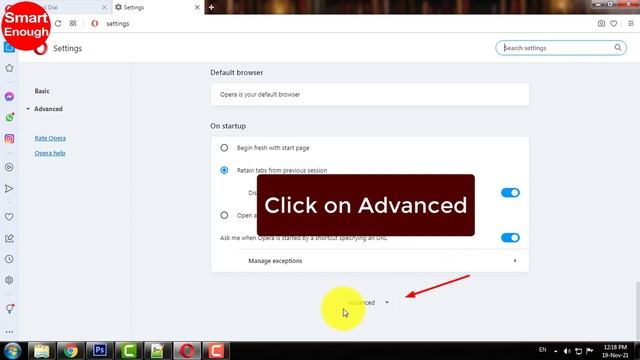
Task: Expand Advanced at bottom of page
Action: pos(369,302)
